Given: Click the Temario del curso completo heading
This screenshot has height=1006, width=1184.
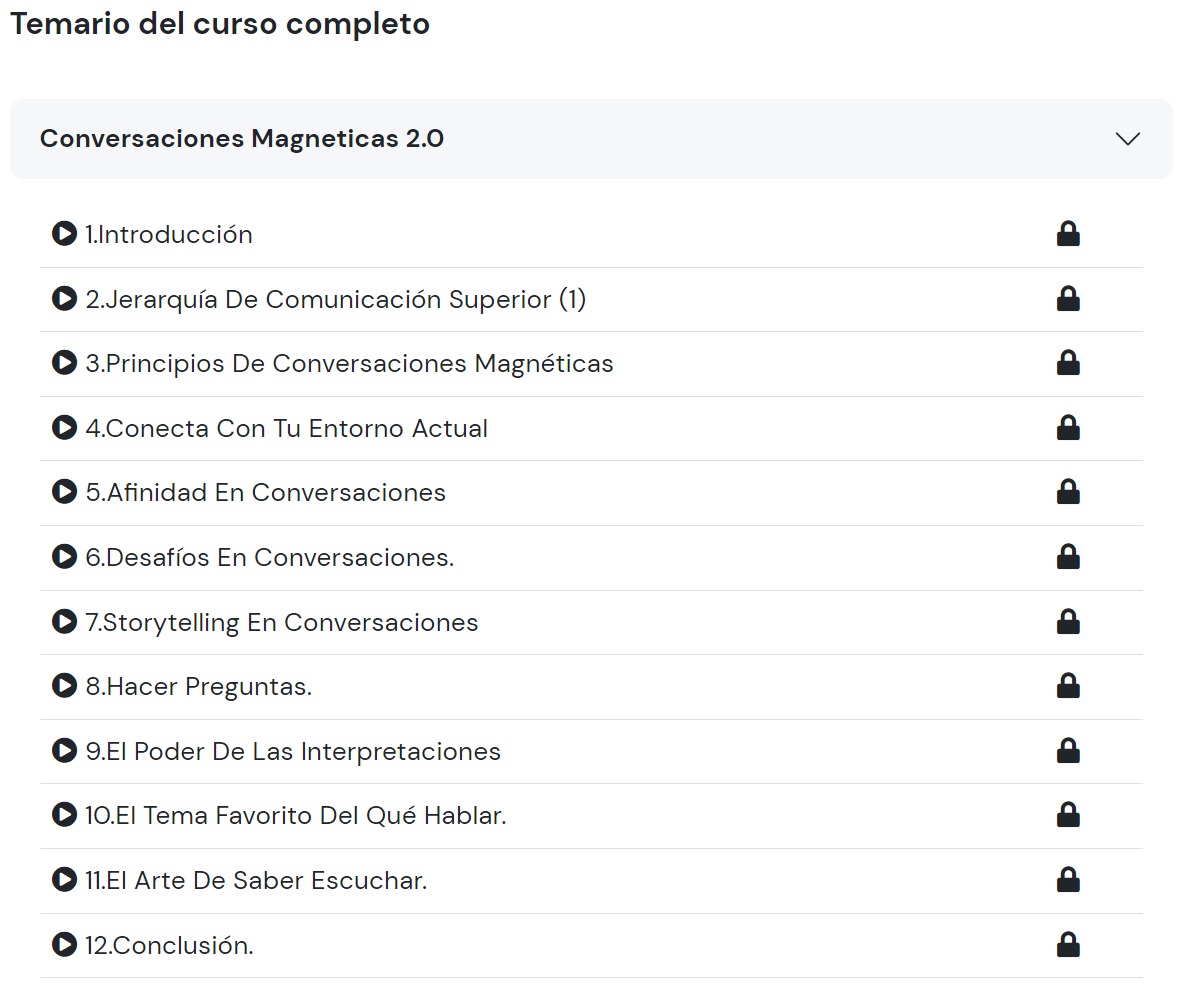Looking at the screenshot, I should pos(220,24).
